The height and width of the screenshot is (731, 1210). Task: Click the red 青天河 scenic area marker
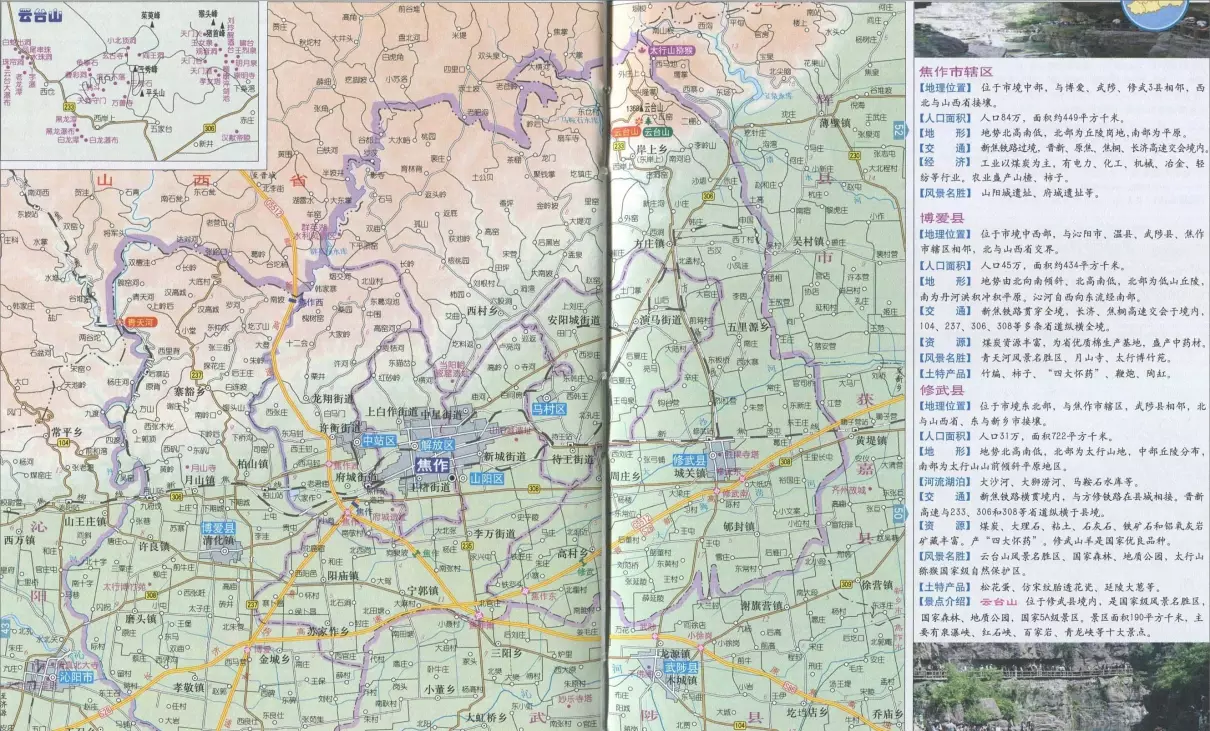(139, 323)
